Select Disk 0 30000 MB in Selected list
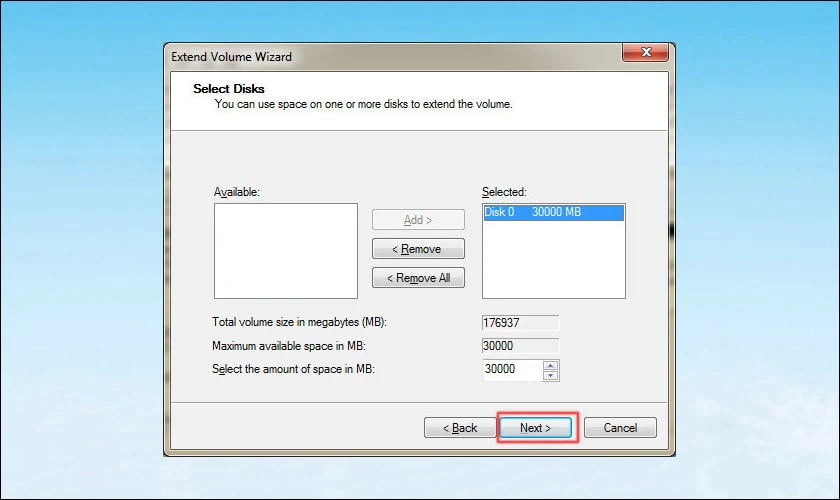The image size is (840, 500). 552,213
